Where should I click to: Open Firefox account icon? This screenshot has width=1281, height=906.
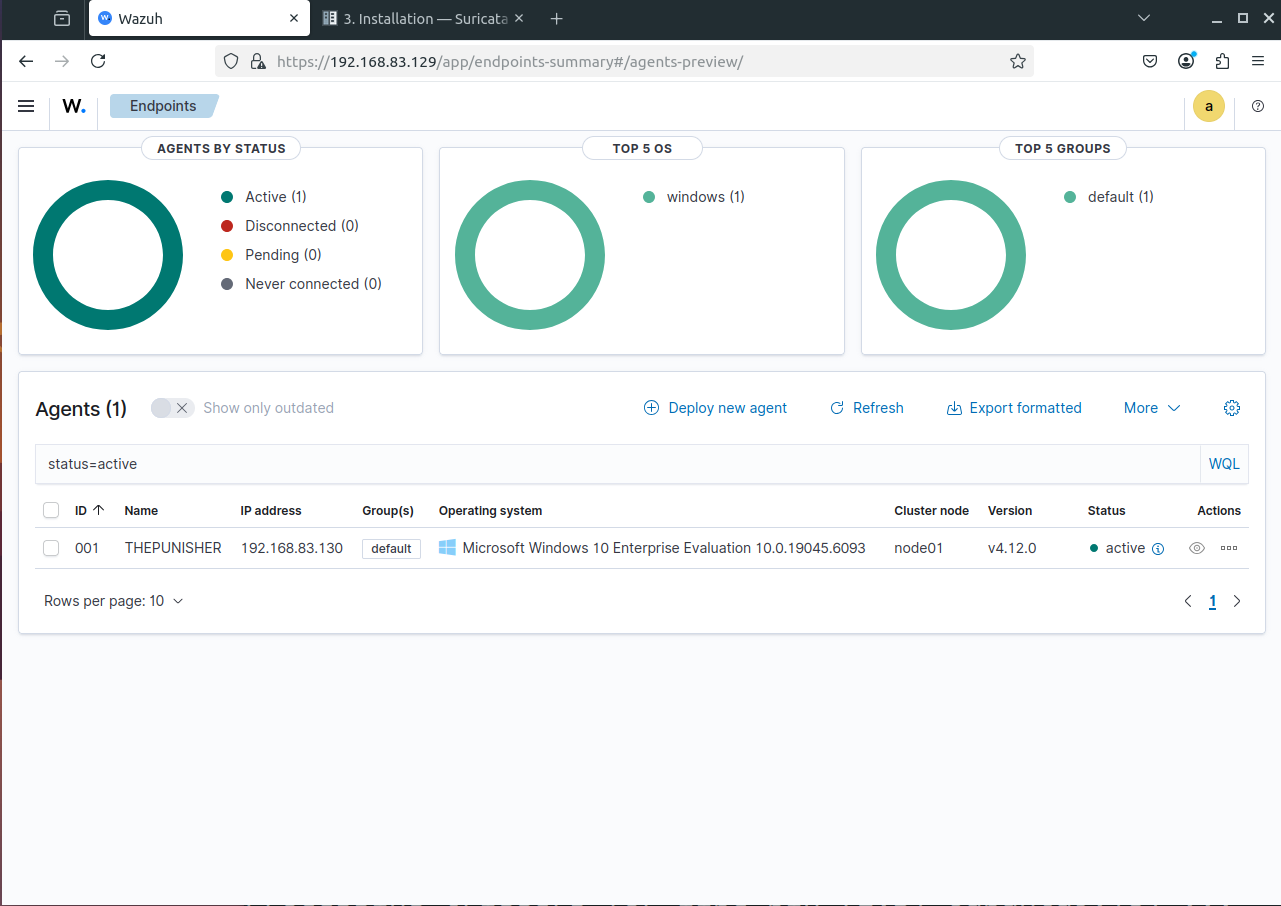(x=1186, y=61)
